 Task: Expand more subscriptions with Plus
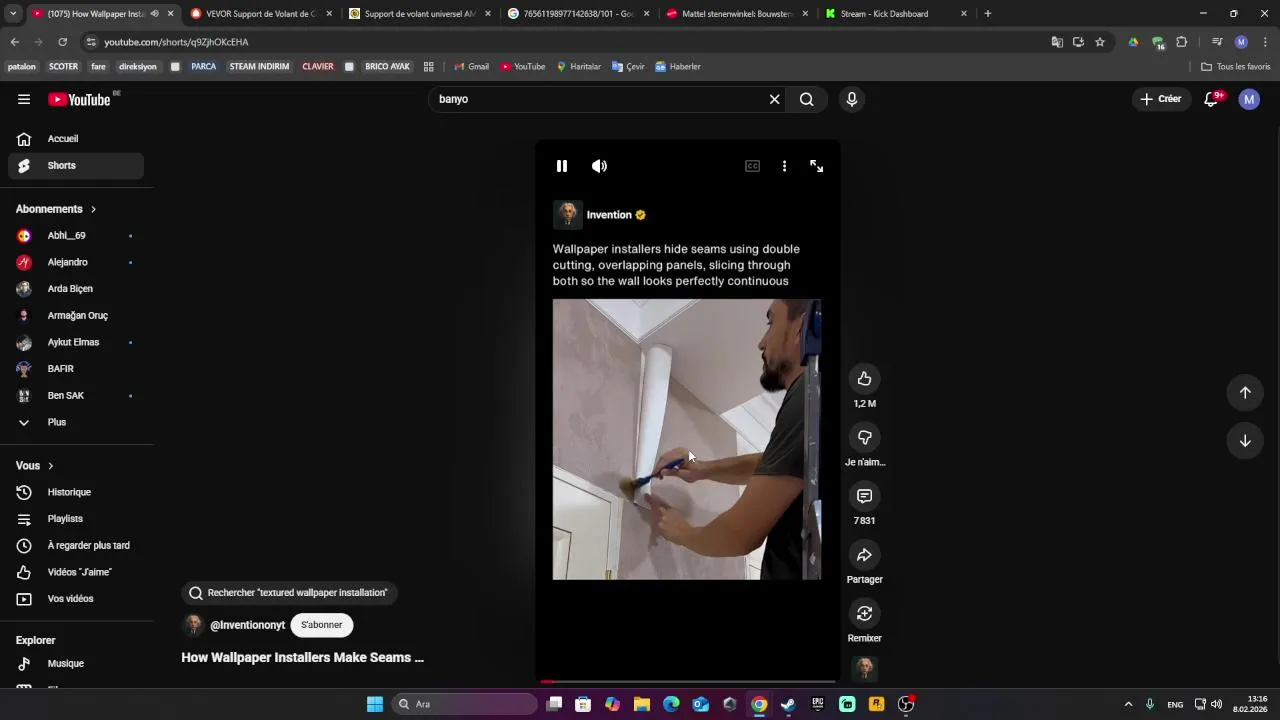click(x=76, y=422)
